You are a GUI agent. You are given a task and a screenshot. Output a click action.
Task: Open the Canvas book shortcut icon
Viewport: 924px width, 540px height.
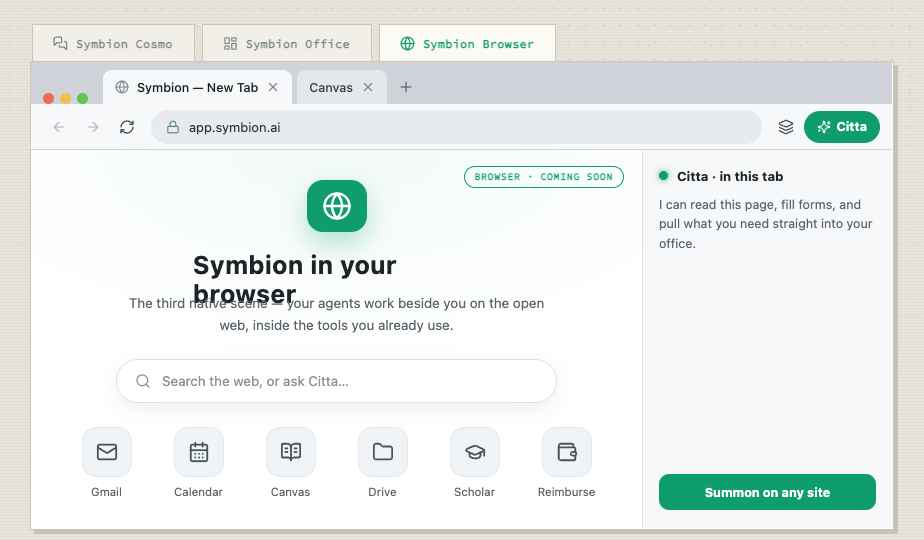point(291,452)
